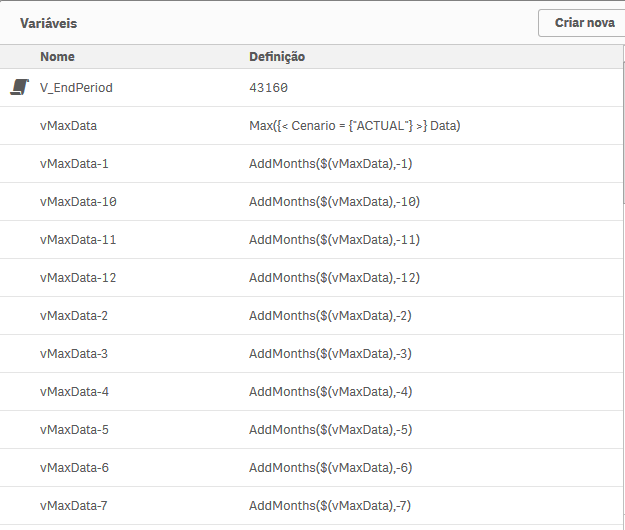Image resolution: width=625 pixels, height=530 pixels.
Task: Select the V_EndPeriod variable row
Action: [76, 88]
